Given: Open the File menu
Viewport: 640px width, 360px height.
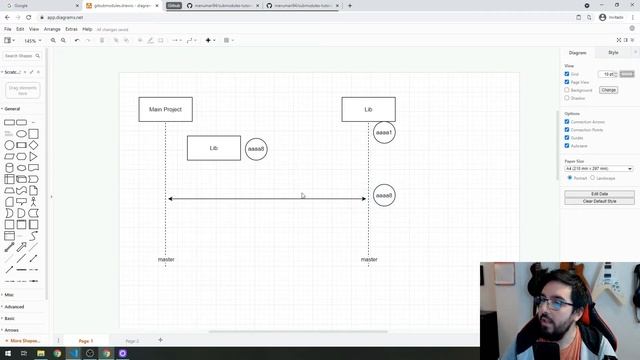Looking at the screenshot, I should tap(8, 29).
